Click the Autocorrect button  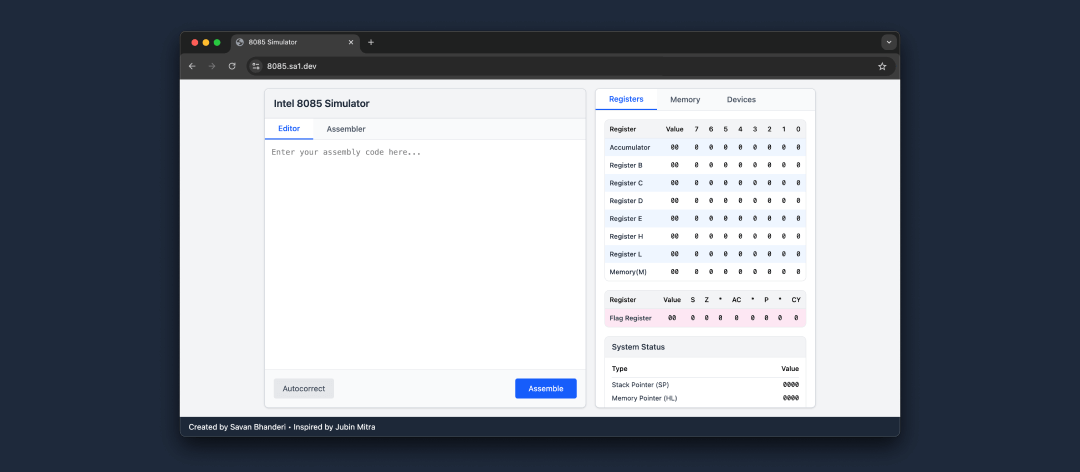tap(304, 388)
